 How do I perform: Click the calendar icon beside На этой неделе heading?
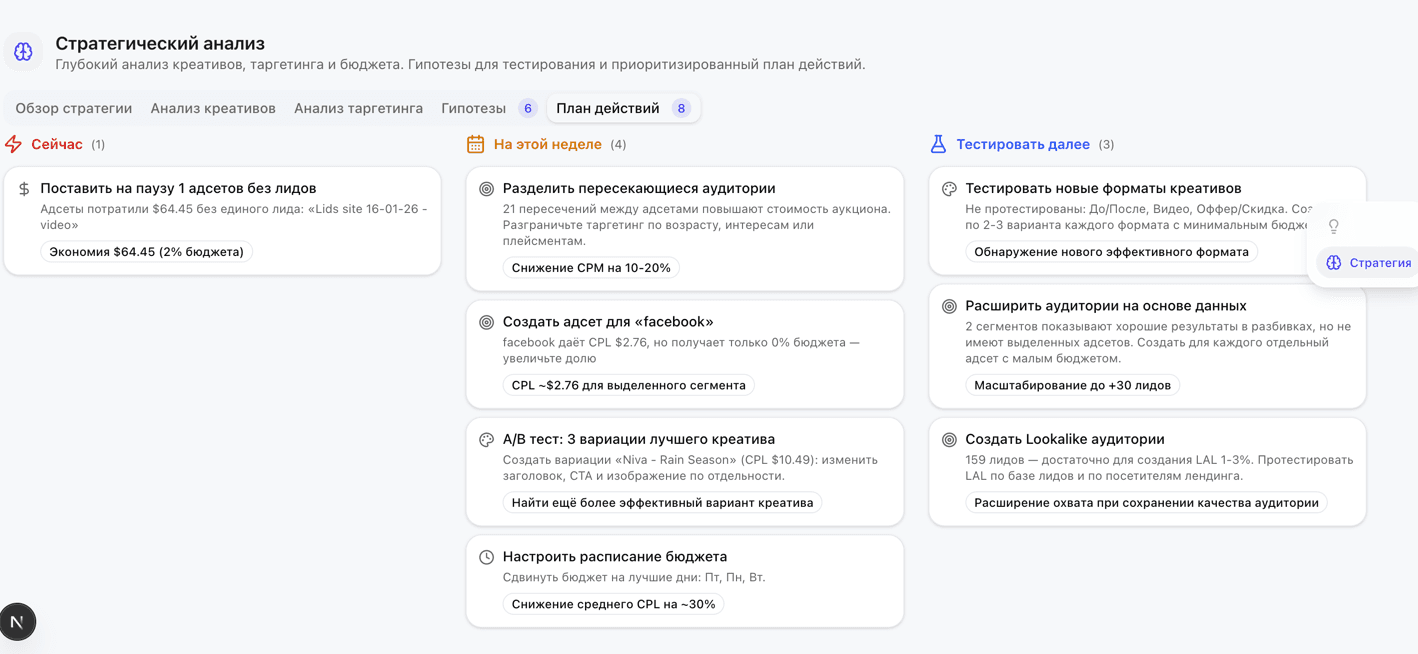[473, 144]
